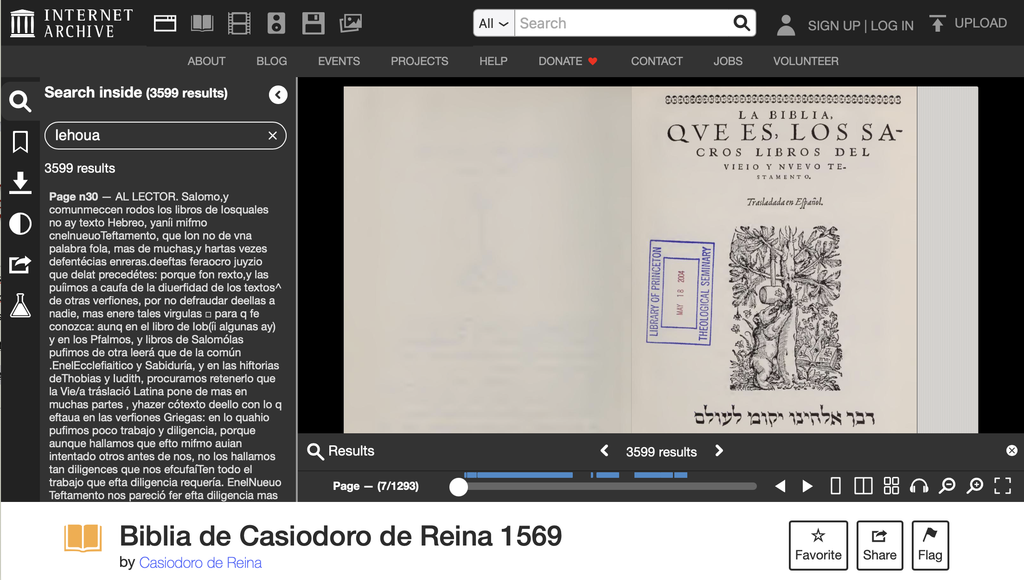Open the 'All' search scope dropdown

coord(493,24)
